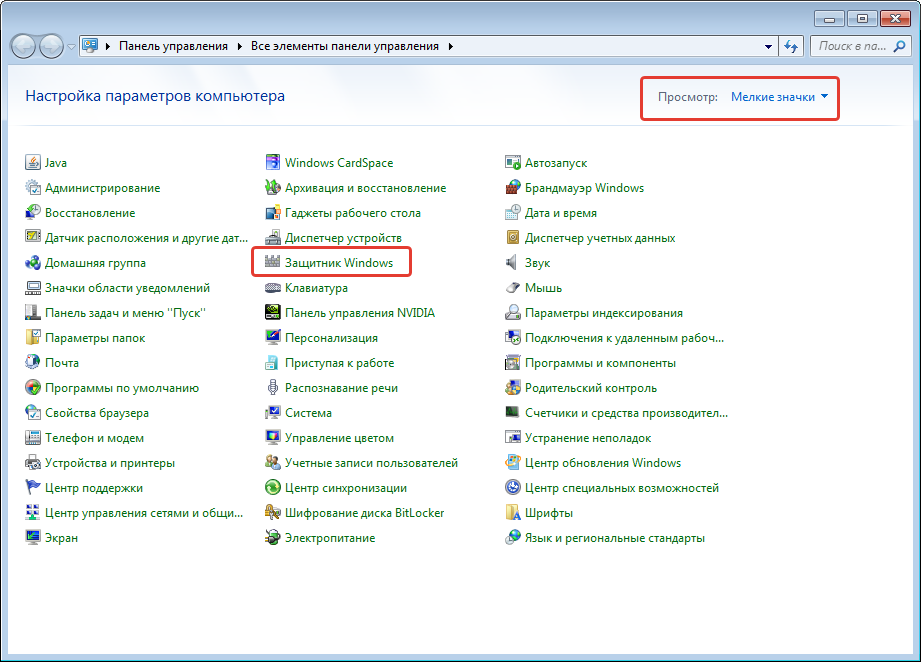Open the Мелкие значки view dropdown

pos(779,97)
